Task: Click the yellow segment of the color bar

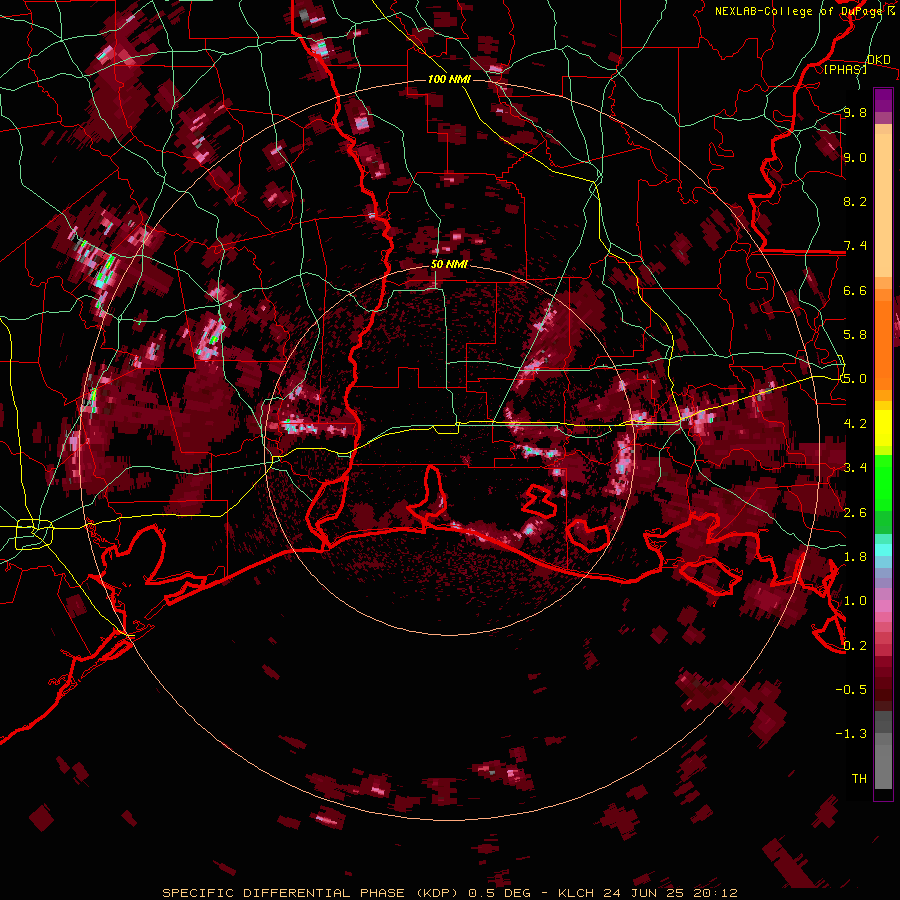Action: tap(883, 428)
